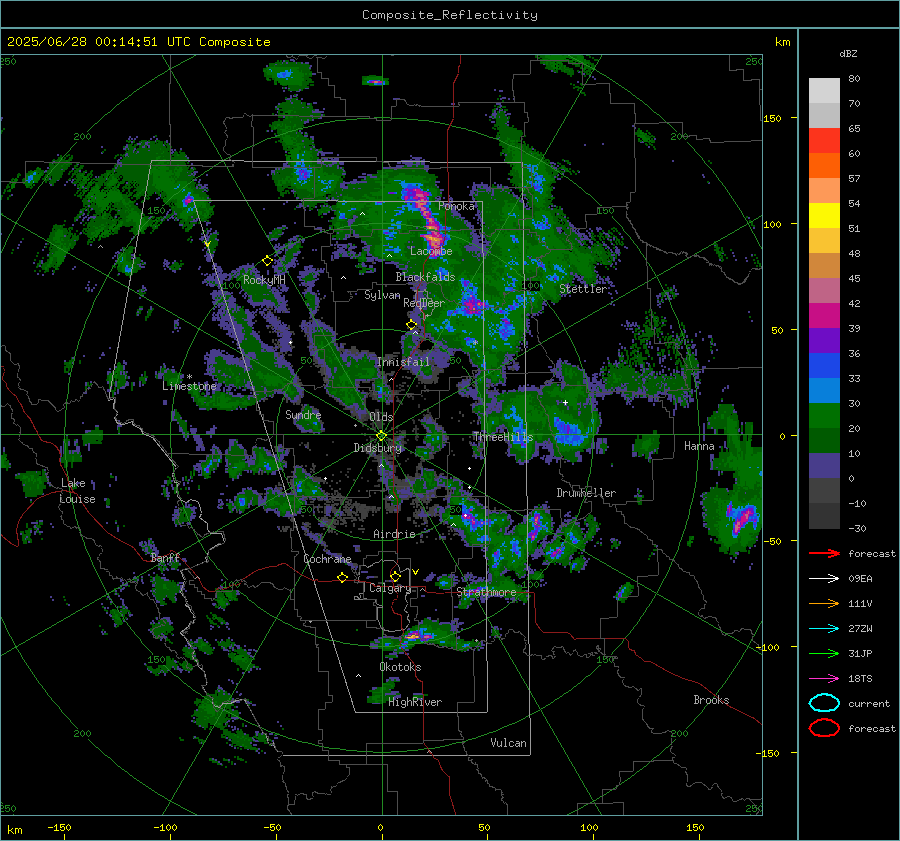900x841 pixels.
Task: Click the Limestone label on the map
Action: pyautogui.click(x=189, y=386)
